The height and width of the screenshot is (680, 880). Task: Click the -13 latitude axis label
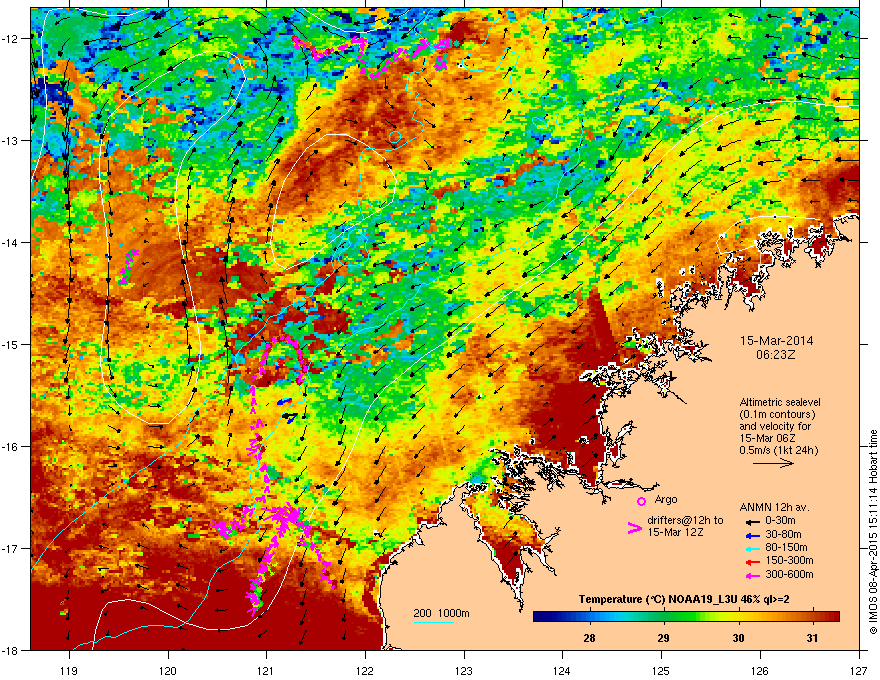coord(10,140)
